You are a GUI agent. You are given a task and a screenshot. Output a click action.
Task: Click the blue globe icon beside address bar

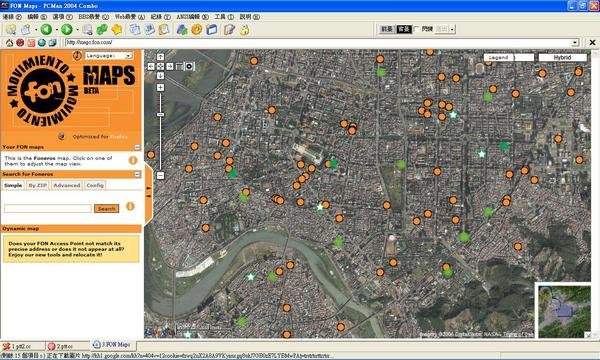click(42, 42)
